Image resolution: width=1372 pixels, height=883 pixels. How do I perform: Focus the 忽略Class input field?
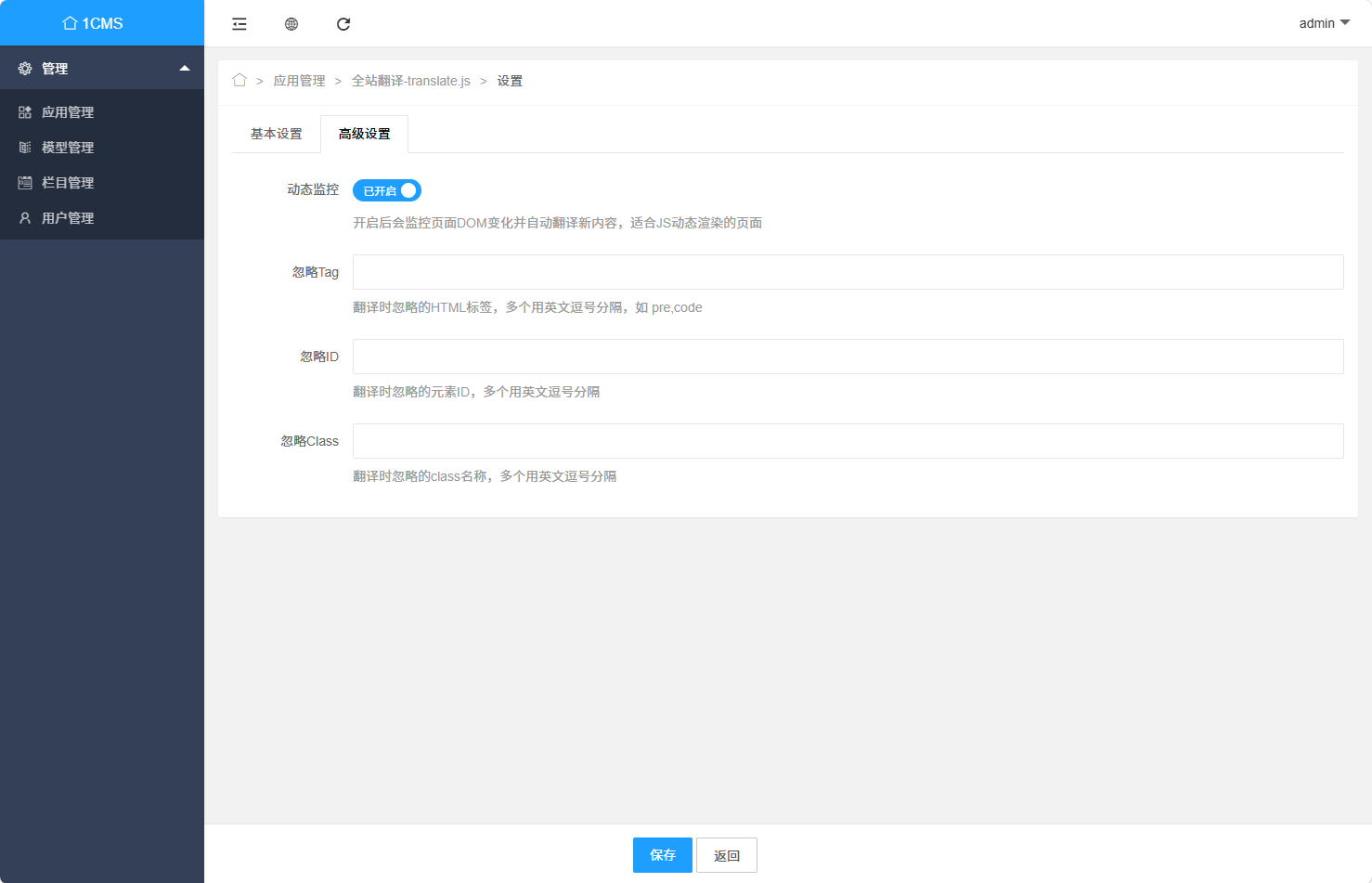848,441
